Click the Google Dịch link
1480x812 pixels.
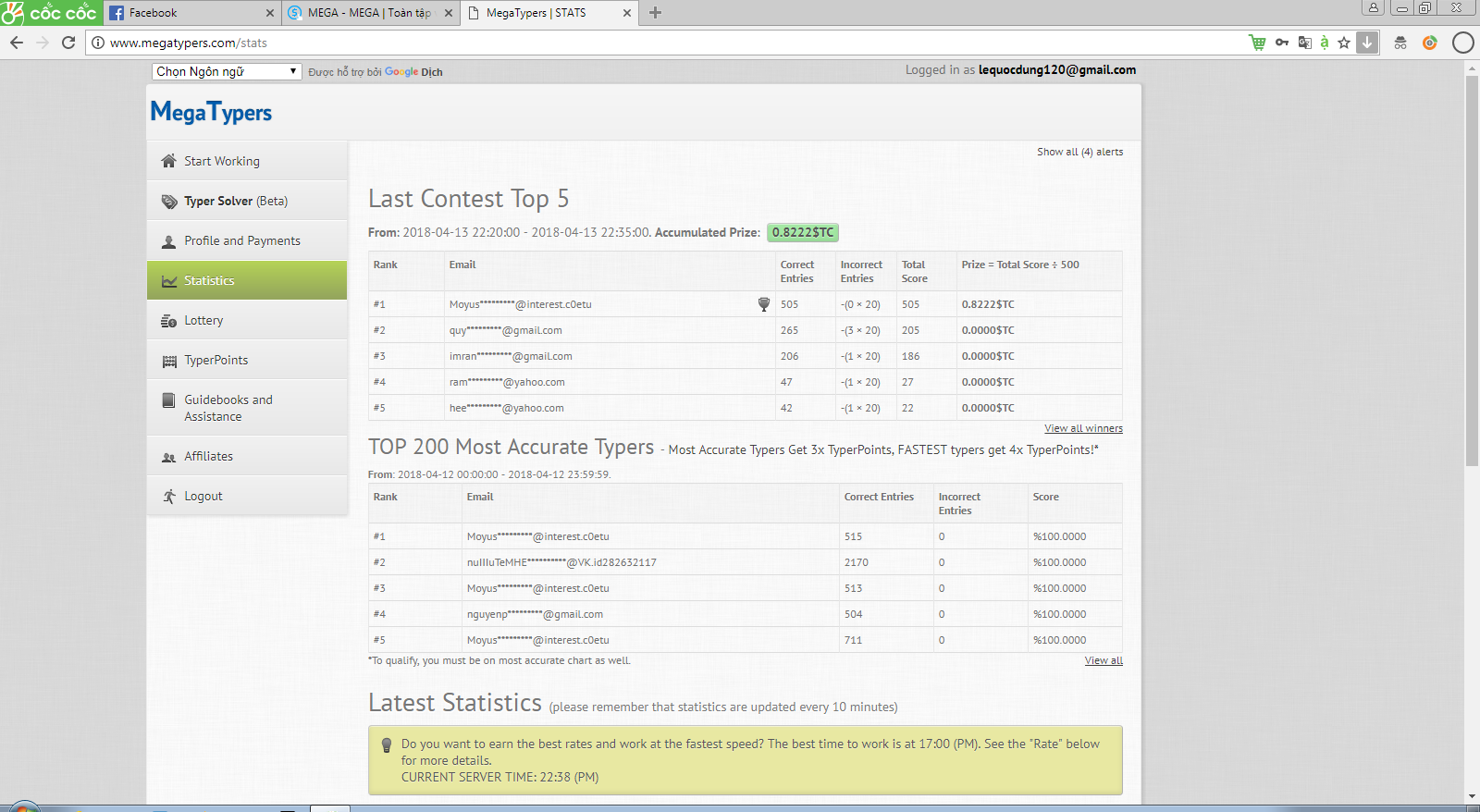tap(413, 72)
